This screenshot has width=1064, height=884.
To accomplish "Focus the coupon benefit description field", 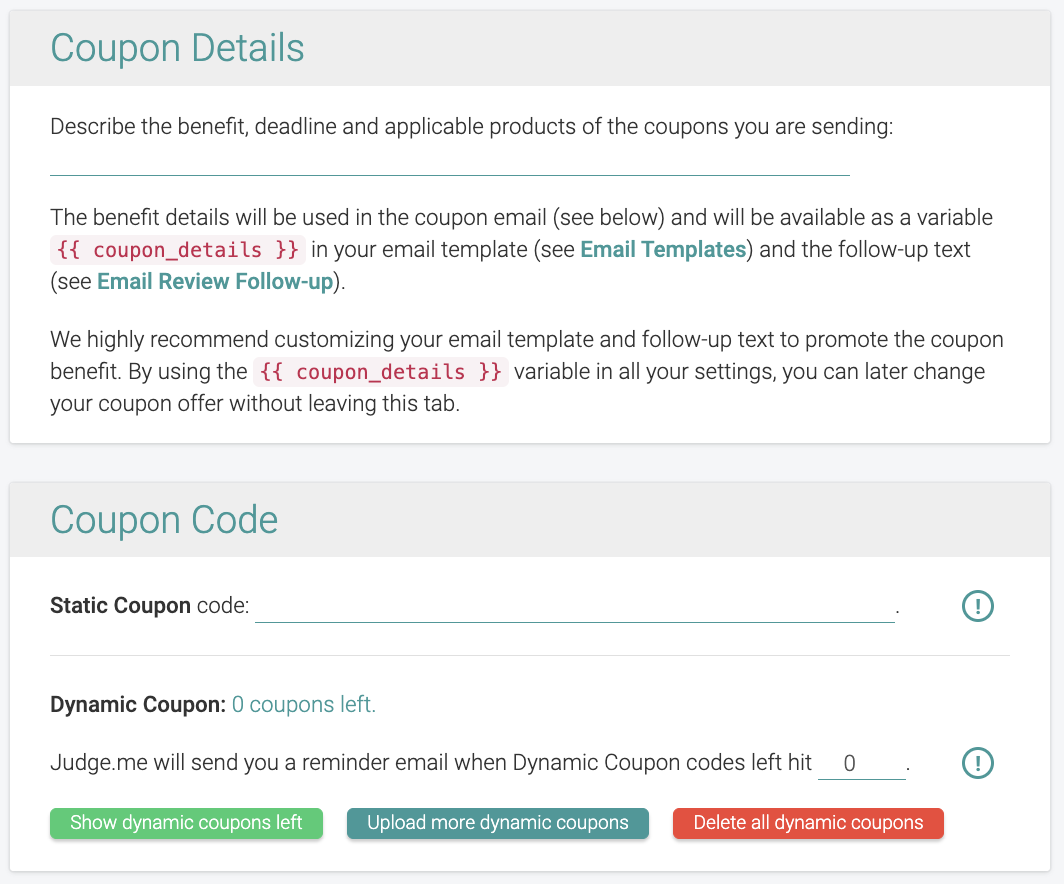I will (x=449, y=162).
